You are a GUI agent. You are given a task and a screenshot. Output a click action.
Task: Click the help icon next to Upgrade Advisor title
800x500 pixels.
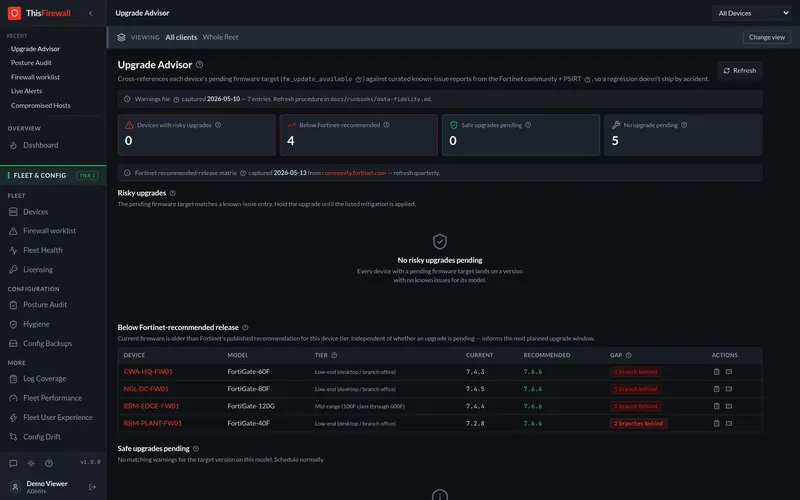pos(199,64)
